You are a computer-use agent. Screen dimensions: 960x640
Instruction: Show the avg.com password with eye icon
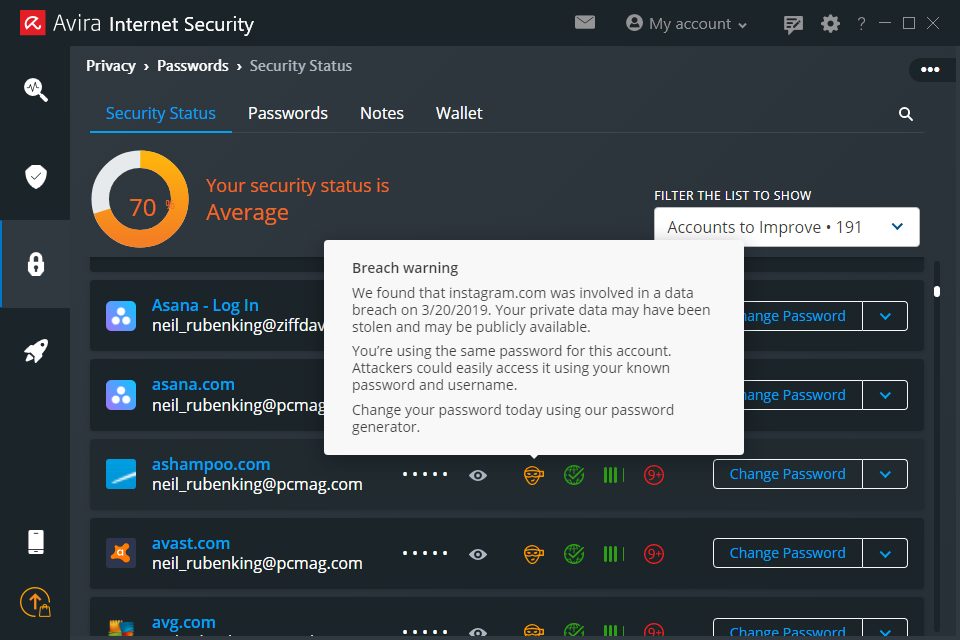tap(478, 632)
